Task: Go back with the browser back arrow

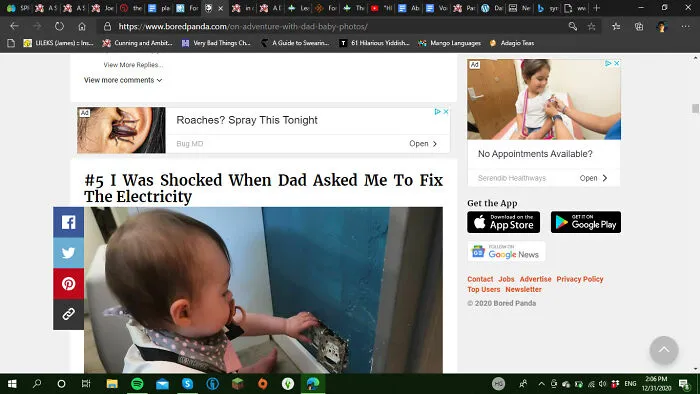Action: [14, 26]
